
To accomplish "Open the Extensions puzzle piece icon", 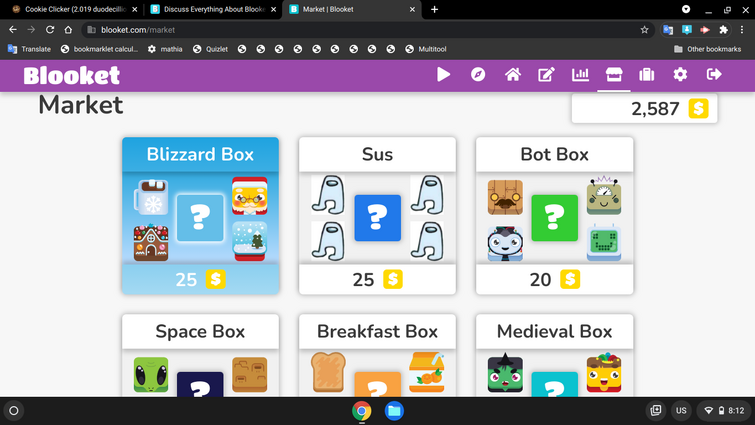I will (x=723, y=30).
